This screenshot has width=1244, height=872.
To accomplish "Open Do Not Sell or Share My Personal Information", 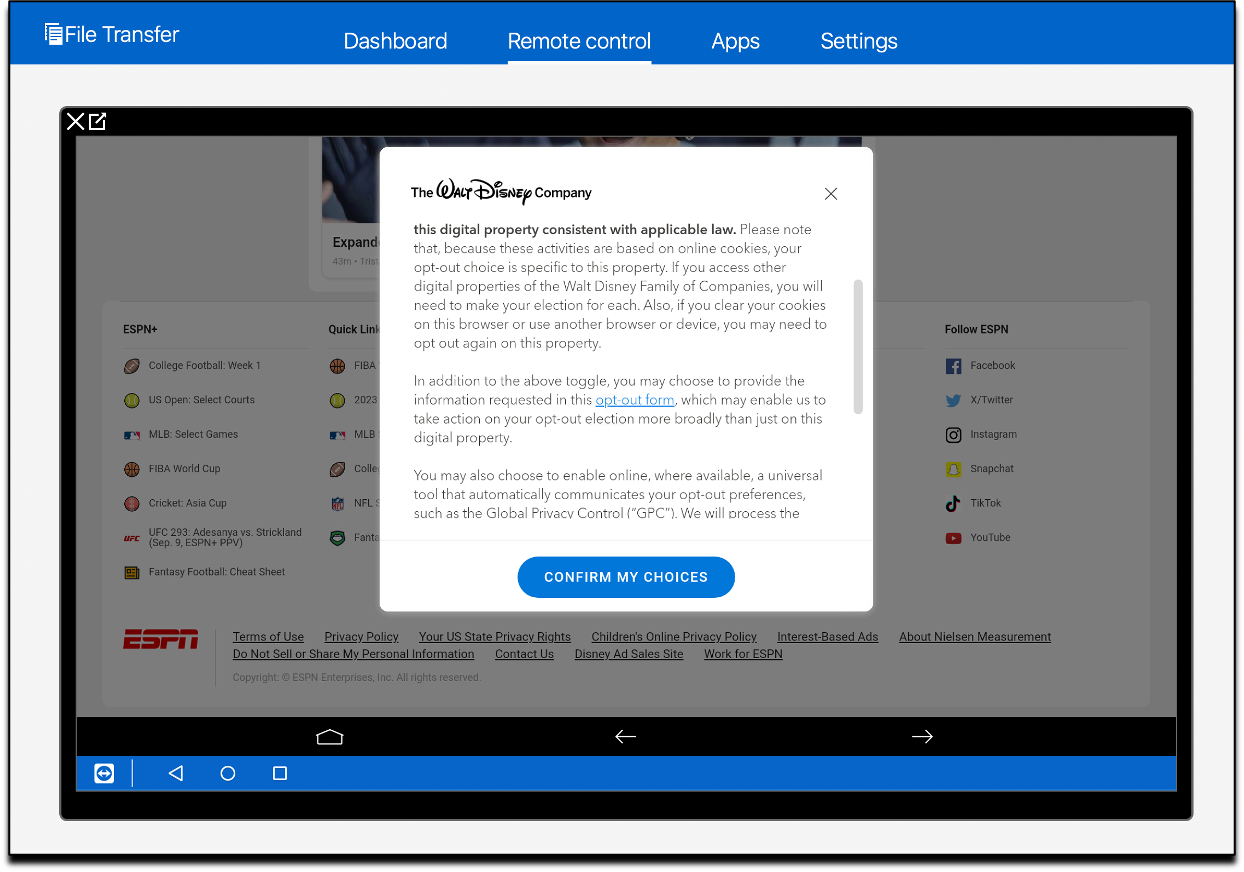I will [x=353, y=654].
